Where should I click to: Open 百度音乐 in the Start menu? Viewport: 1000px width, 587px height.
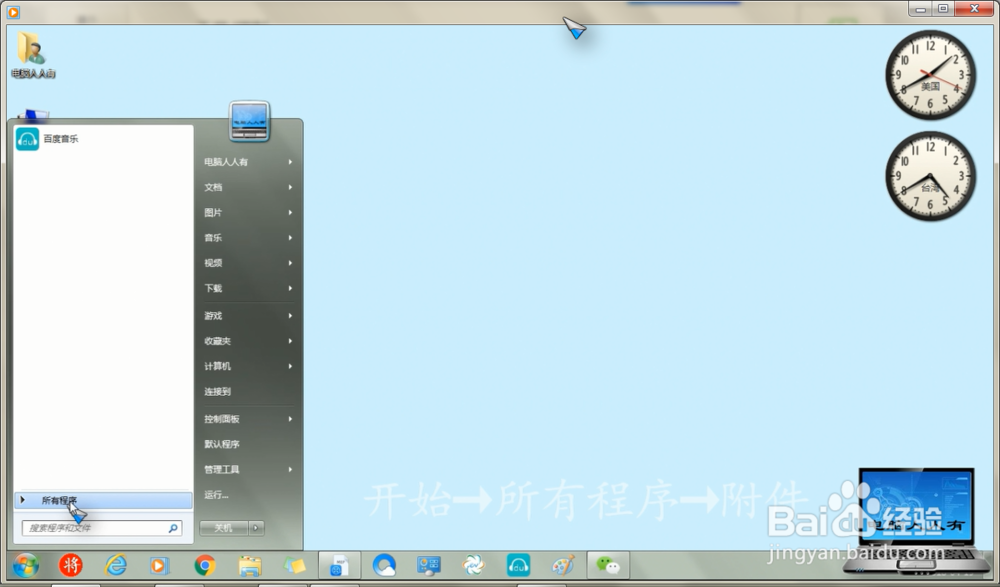pyautogui.click(x=103, y=139)
